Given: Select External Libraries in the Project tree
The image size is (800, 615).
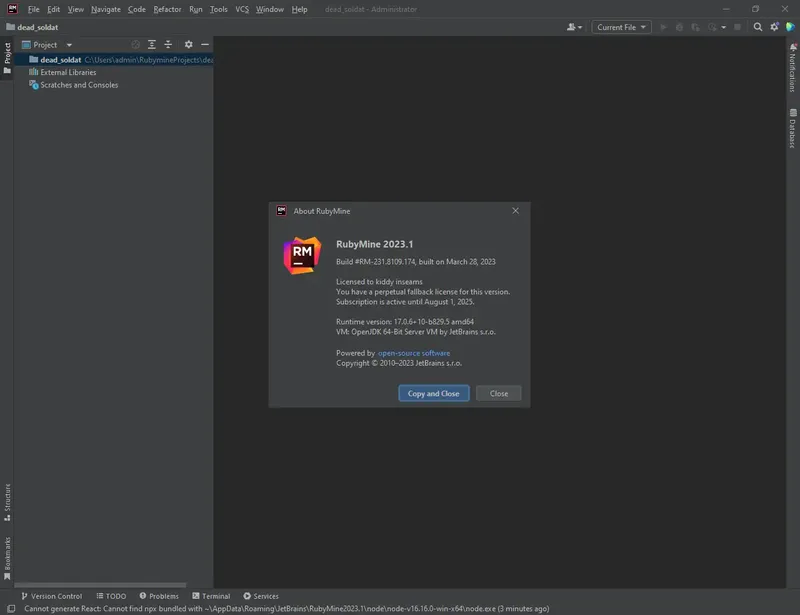Looking at the screenshot, I should click(x=69, y=72).
